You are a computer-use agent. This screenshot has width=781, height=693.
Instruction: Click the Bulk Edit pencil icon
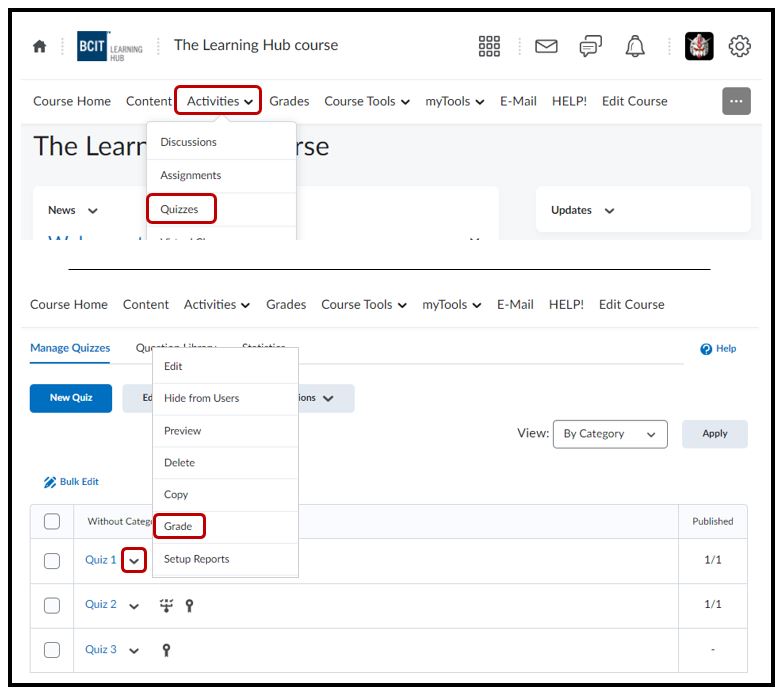pyautogui.click(x=50, y=482)
